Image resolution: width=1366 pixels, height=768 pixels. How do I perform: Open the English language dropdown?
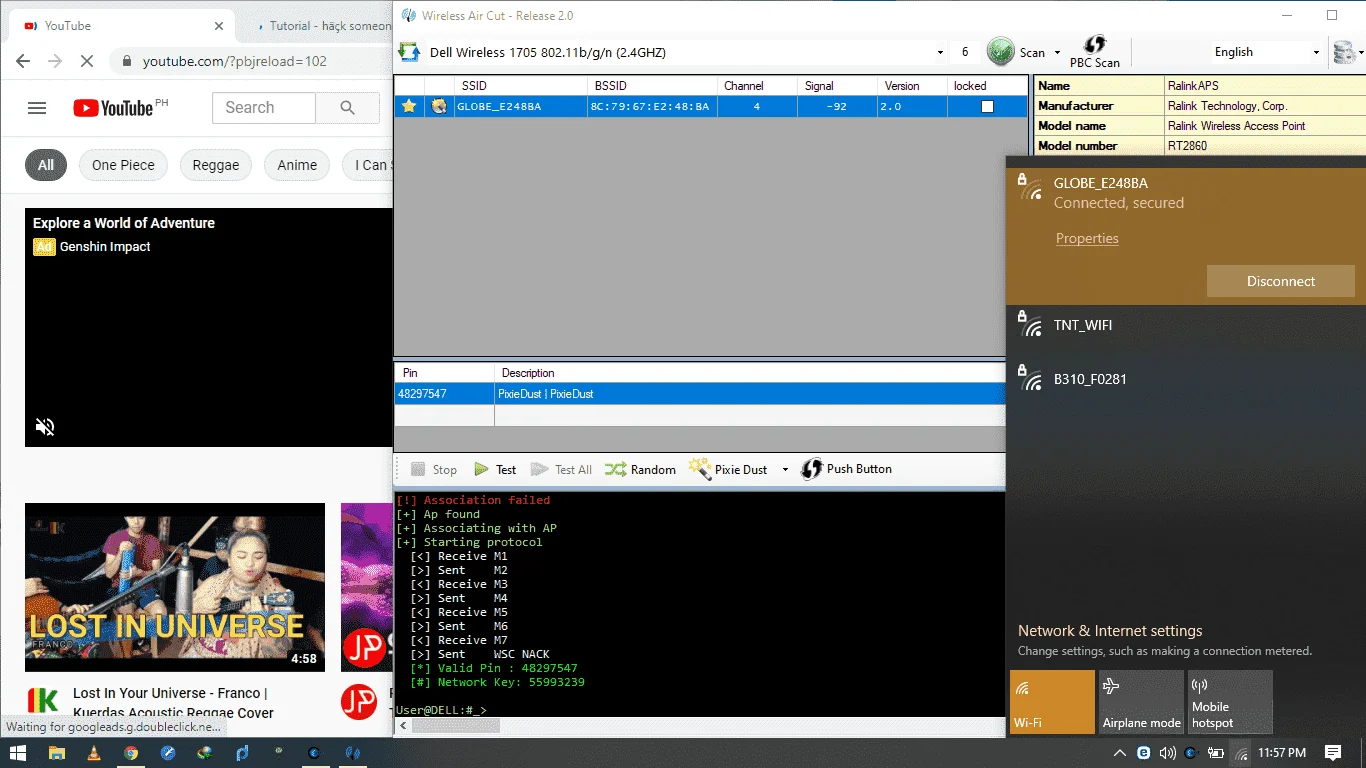click(x=1267, y=52)
